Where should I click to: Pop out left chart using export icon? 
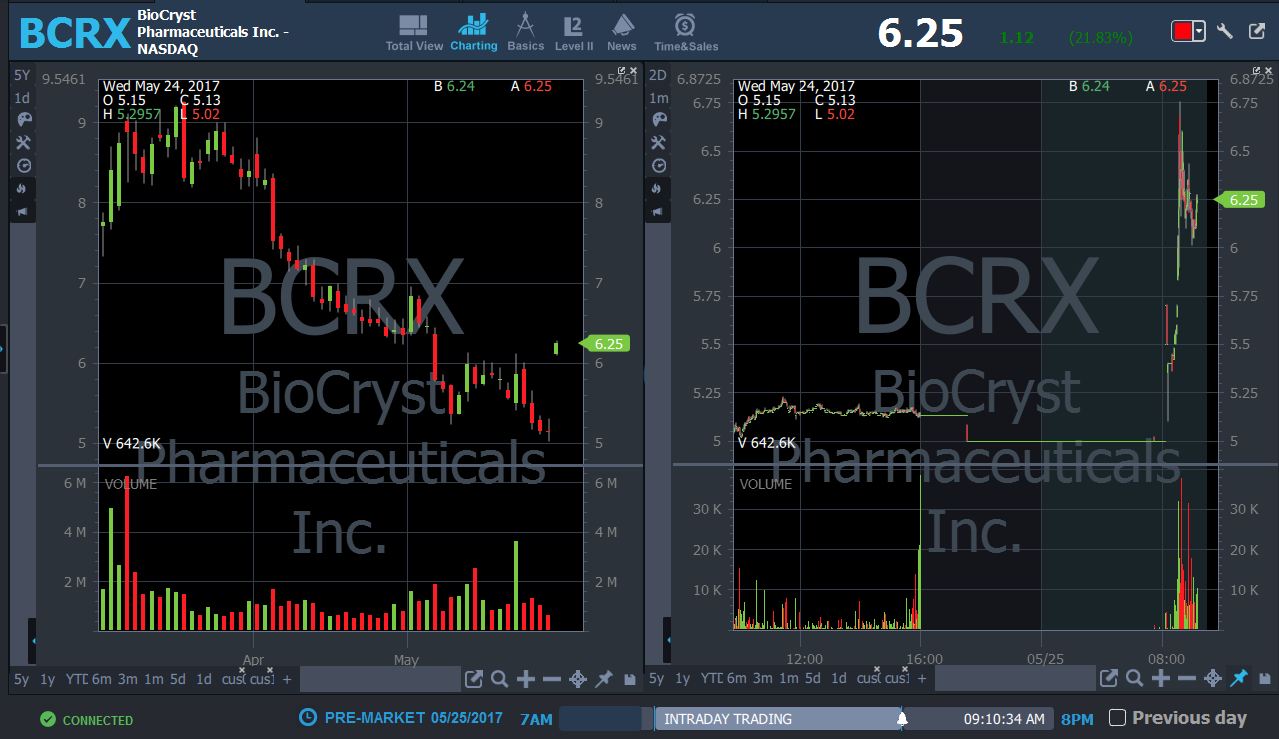474,679
